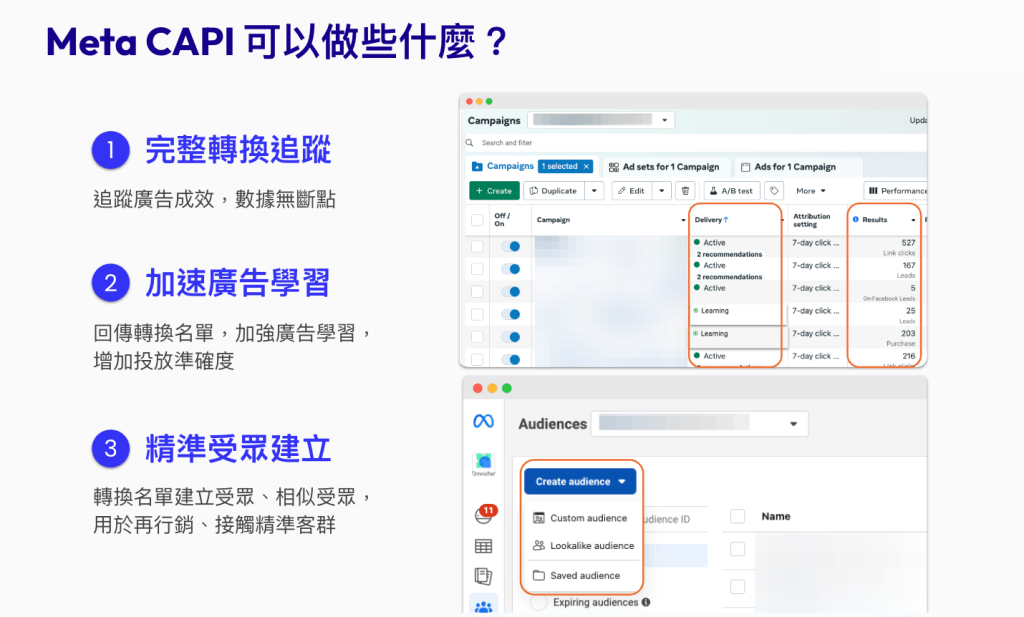Click the Meta logo in Audiences window

click(483, 422)
